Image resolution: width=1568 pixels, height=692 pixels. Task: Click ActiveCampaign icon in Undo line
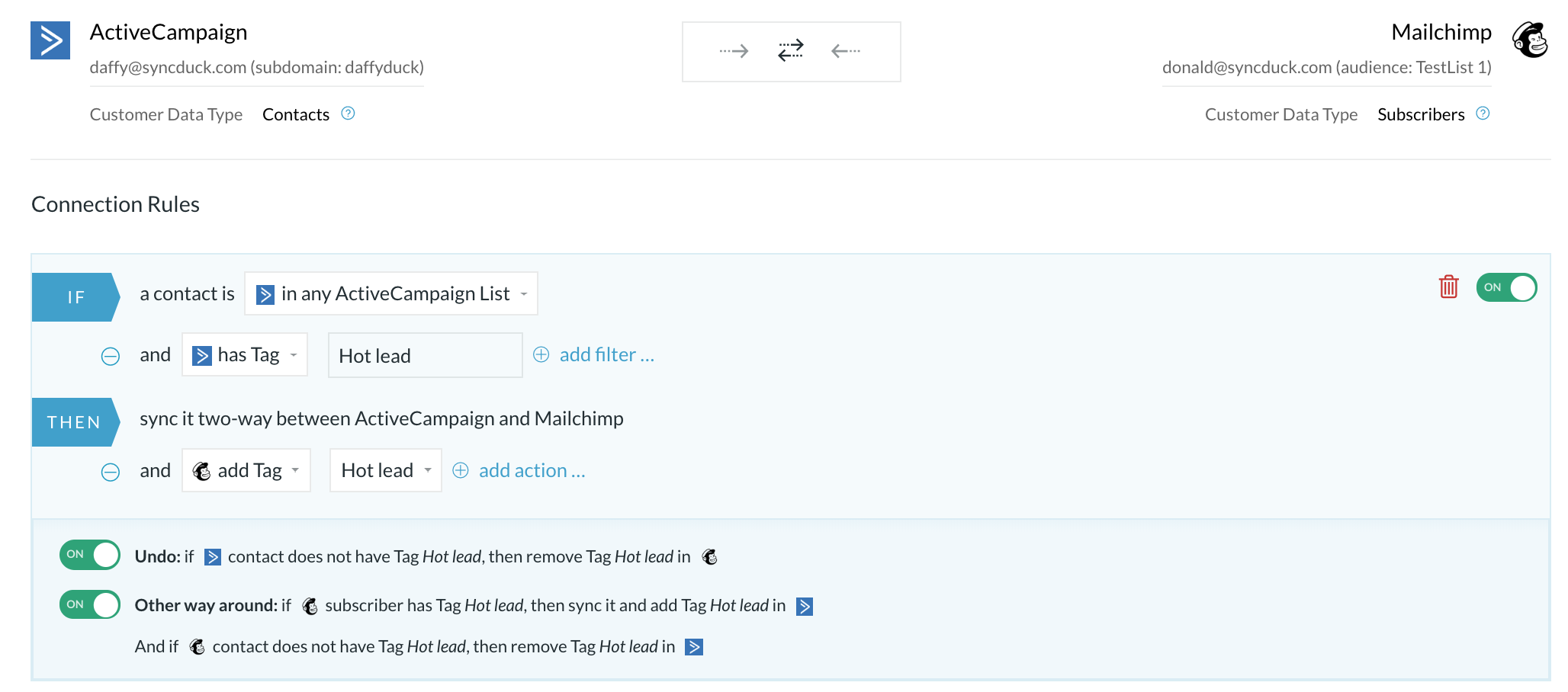pyautogui.click(x=213, y=557)
